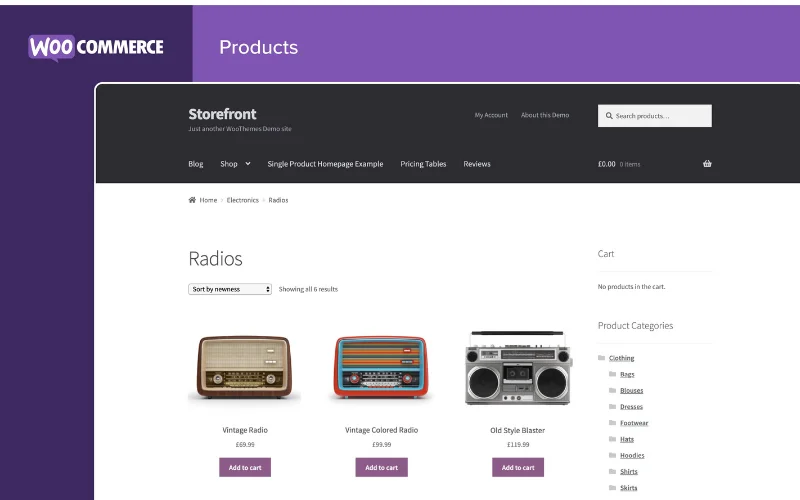Open the Shop menu item
The width and height of the screenshot is (800, 500).
click(229, 164)
